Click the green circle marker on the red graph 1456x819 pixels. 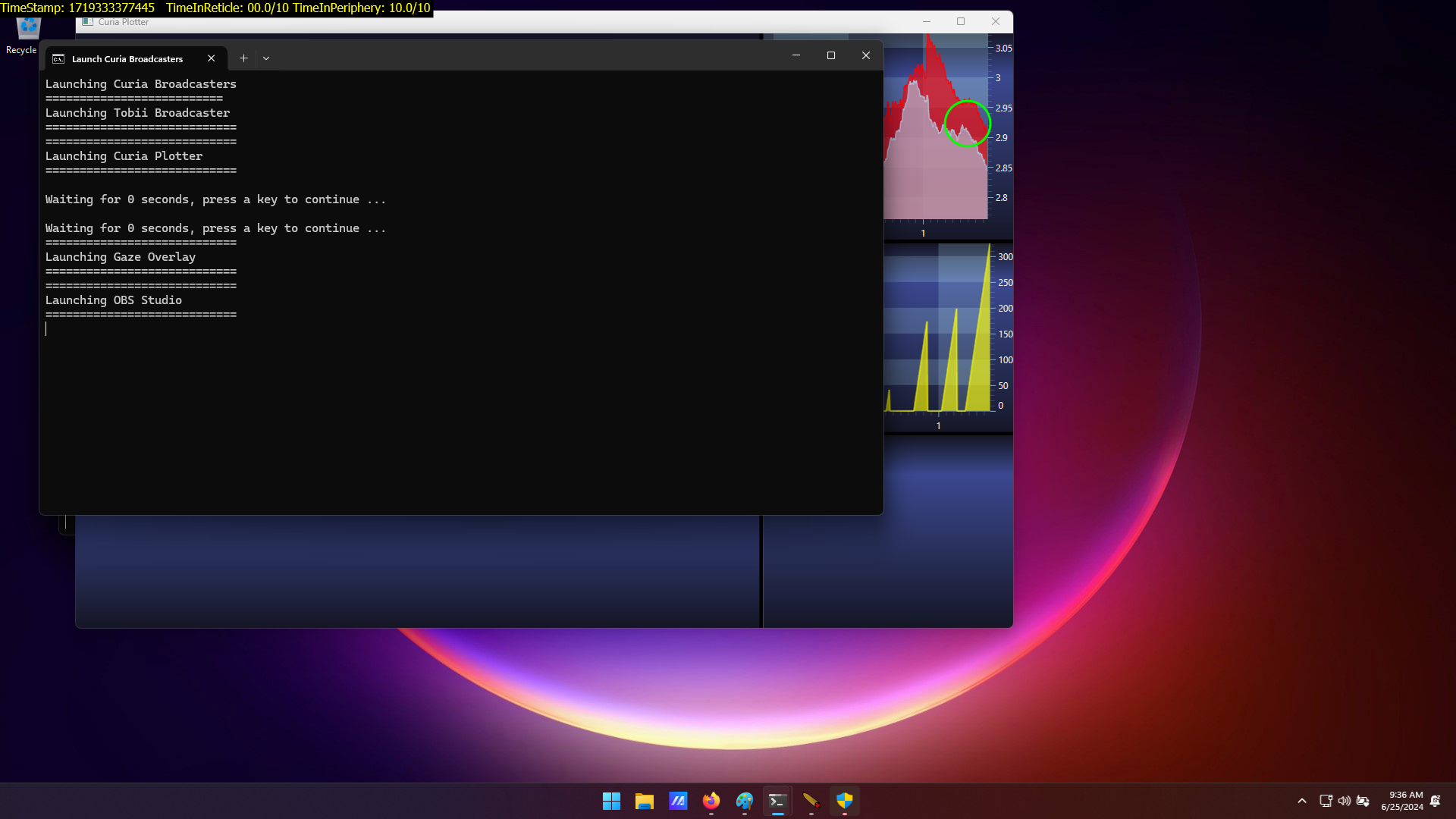pos(968,124)
